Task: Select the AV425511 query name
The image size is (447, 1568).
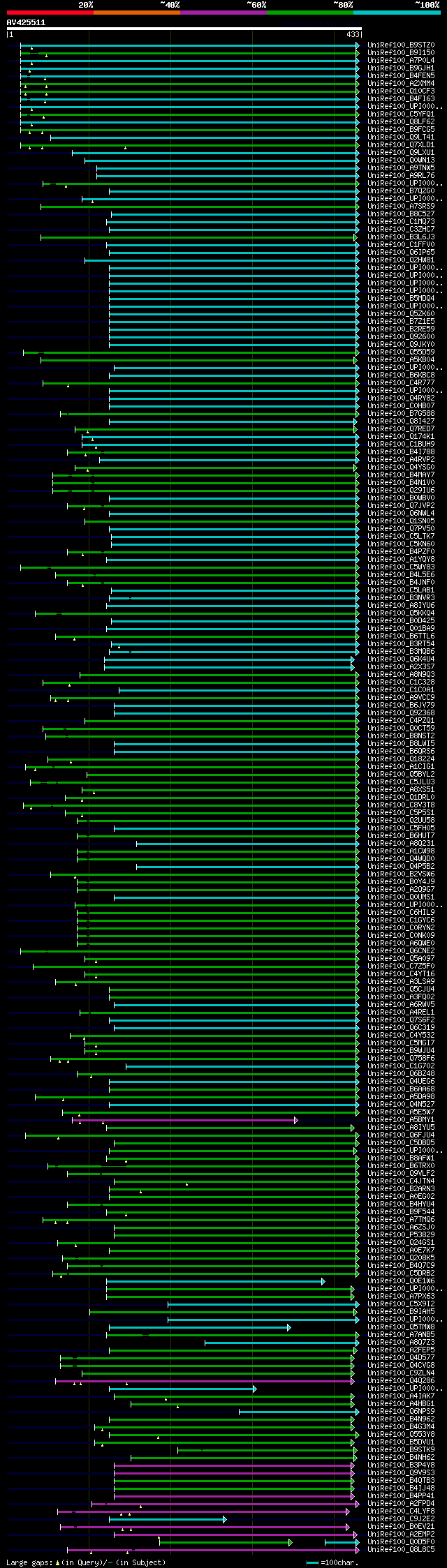Action: (x=26, y=22)
